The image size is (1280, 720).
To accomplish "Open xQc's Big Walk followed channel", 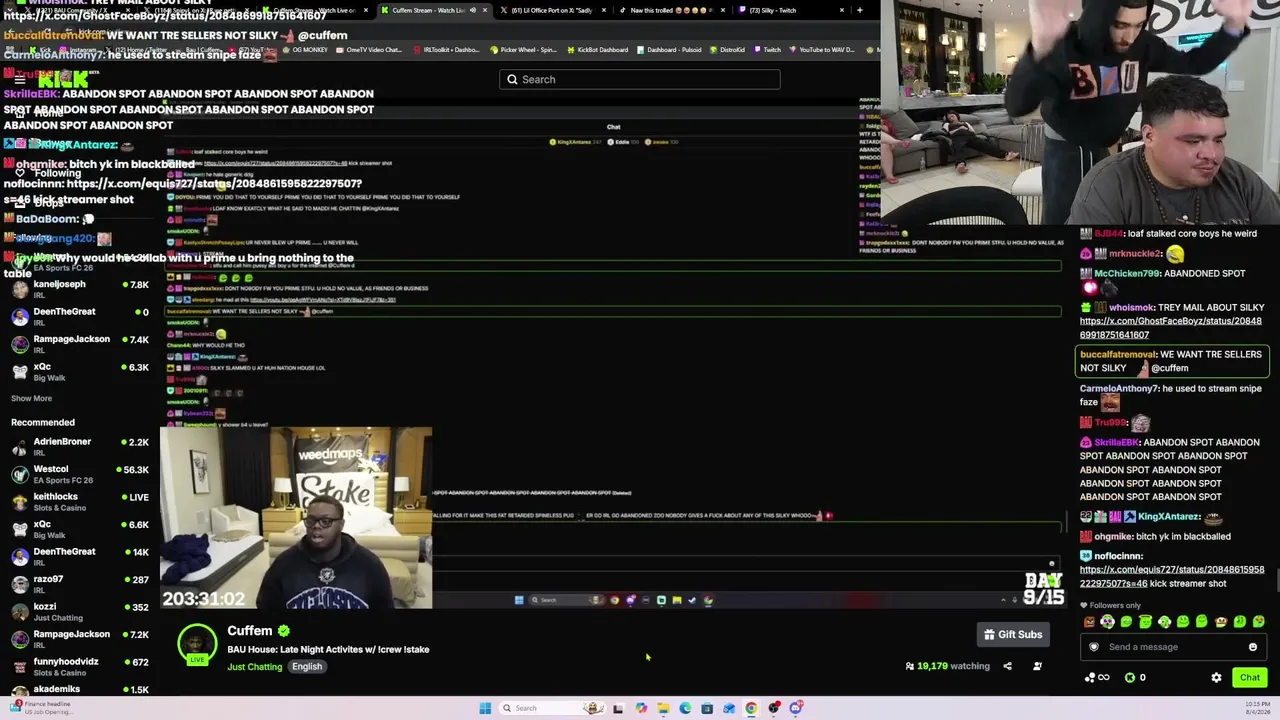I will coord(80,371).
